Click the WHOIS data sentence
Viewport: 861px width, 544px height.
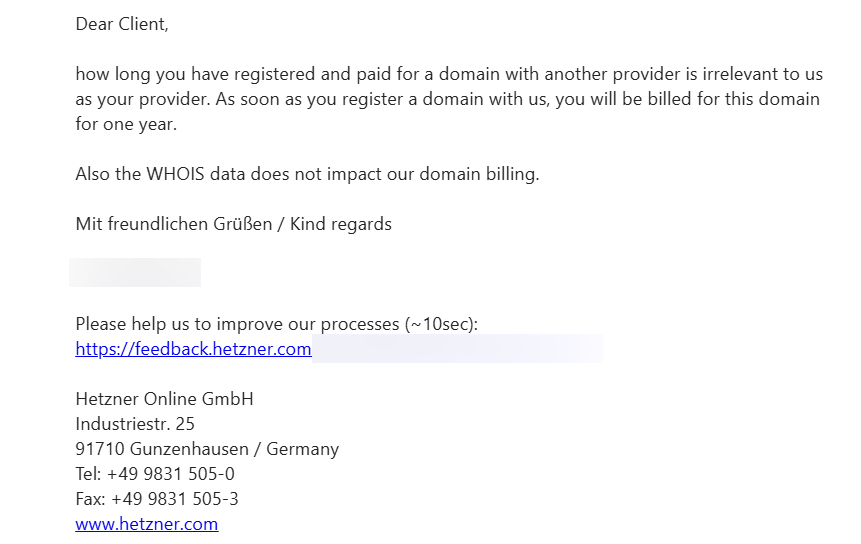308,174
